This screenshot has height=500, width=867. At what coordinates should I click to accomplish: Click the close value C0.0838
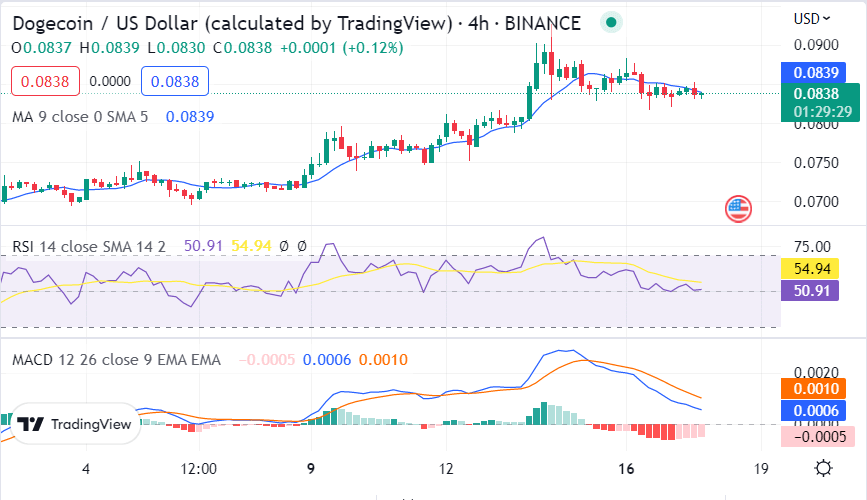(243, 48)
